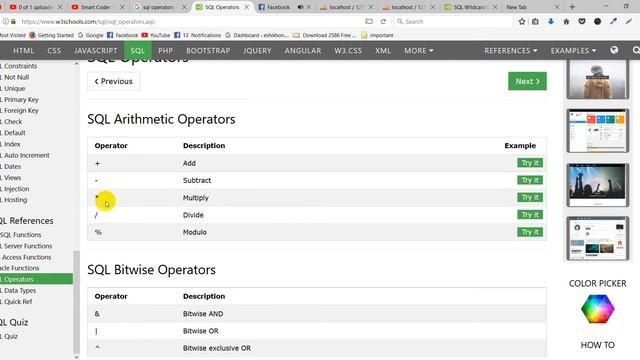Open the Firefox downloads arrow icon
Viewport: 640px width, 360px height.
551,22
